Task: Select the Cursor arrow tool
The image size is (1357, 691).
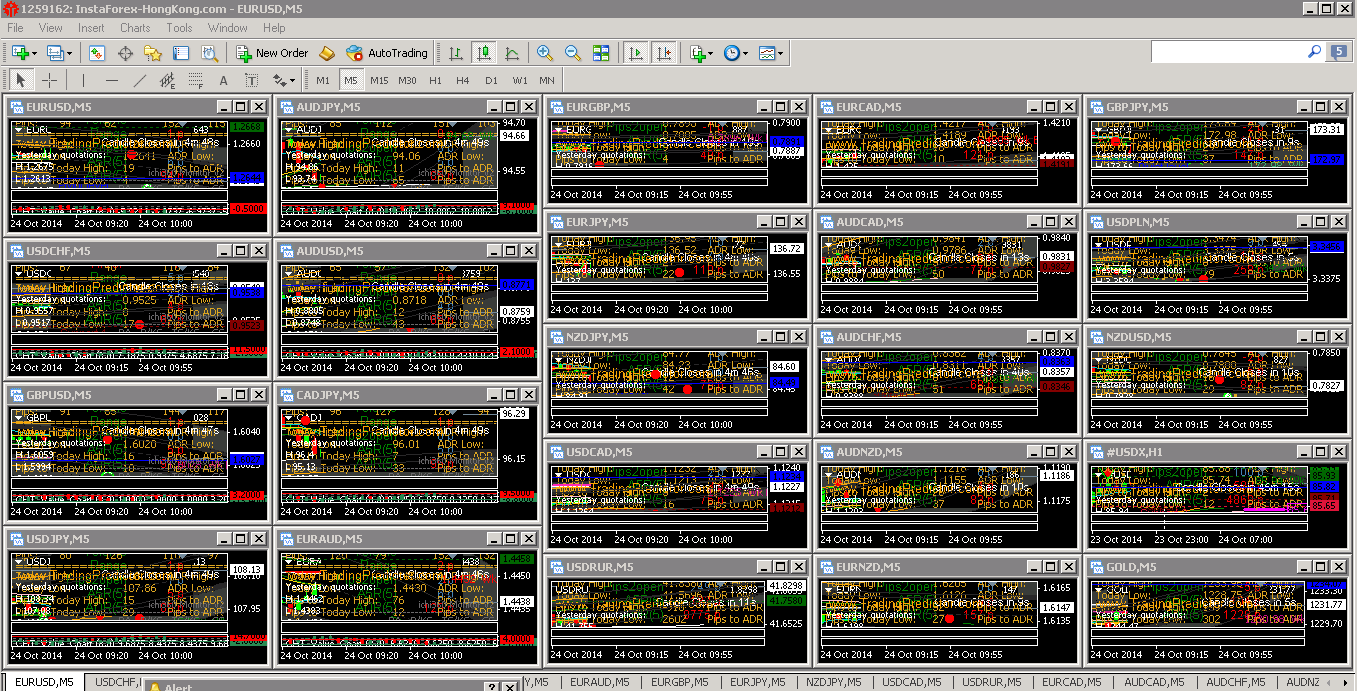Action: tap(21, 80)
